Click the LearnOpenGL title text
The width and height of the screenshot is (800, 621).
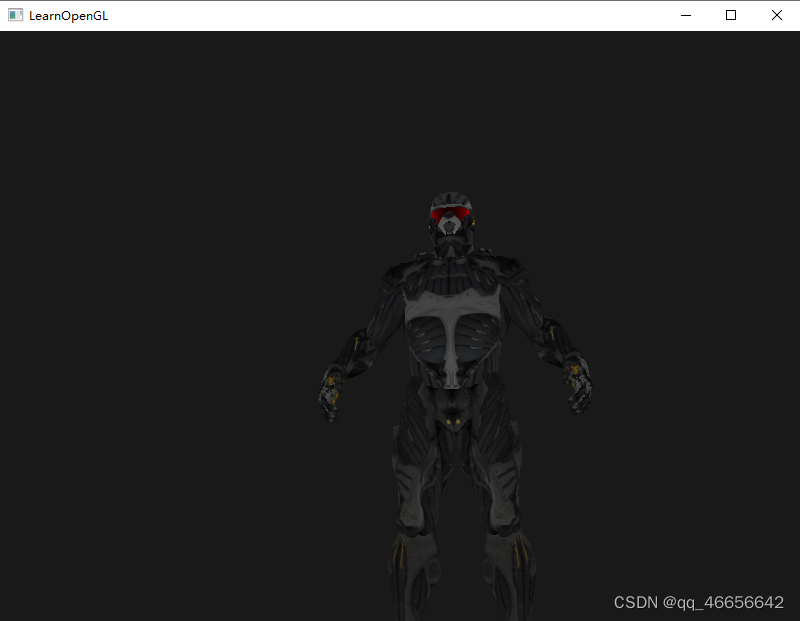(x=68, y=15)
